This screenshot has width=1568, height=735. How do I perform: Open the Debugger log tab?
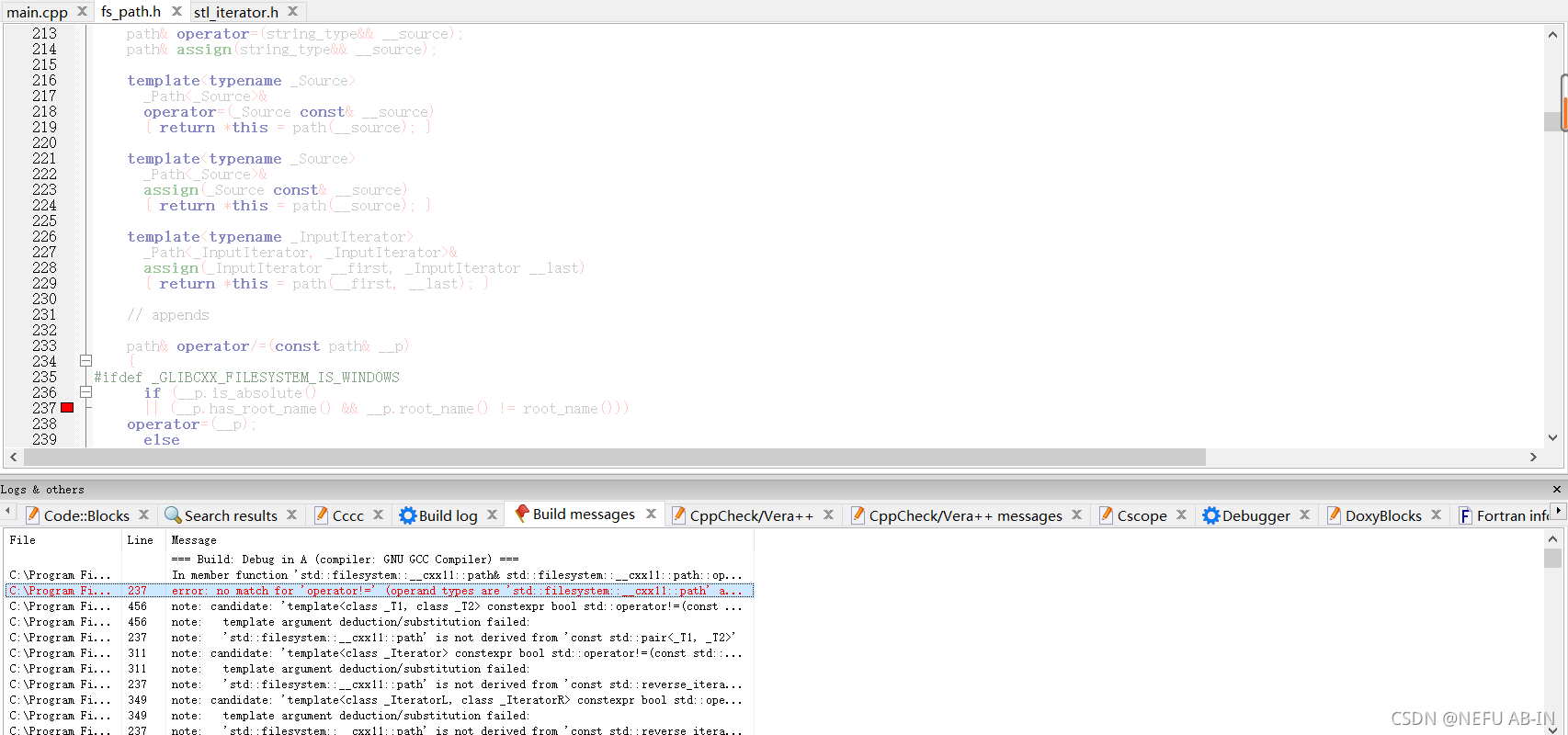1256,515
